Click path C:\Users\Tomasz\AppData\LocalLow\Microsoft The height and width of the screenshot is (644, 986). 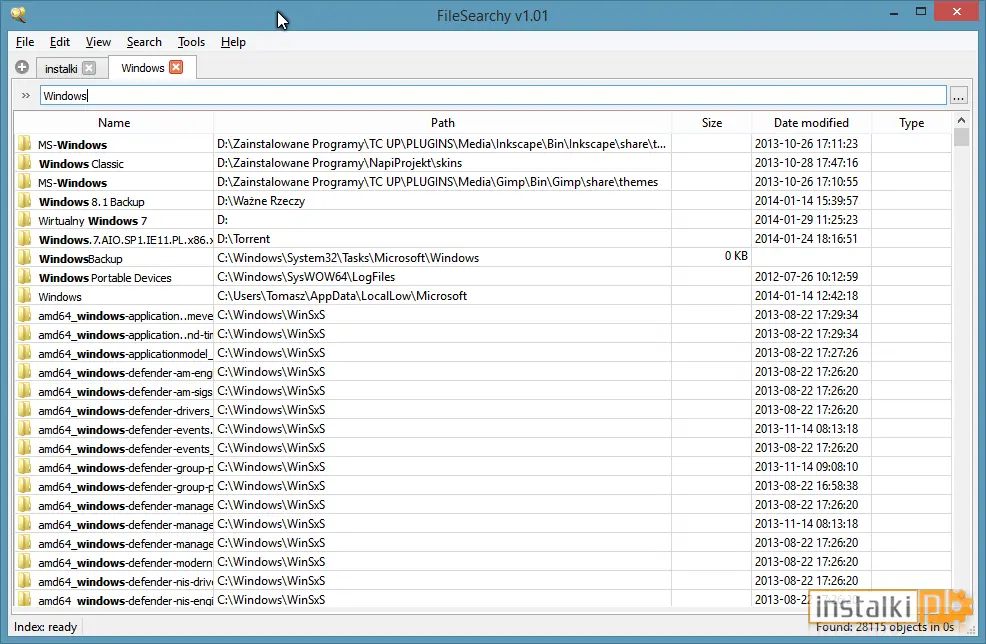pyautogui.click(x=342, y=296)
